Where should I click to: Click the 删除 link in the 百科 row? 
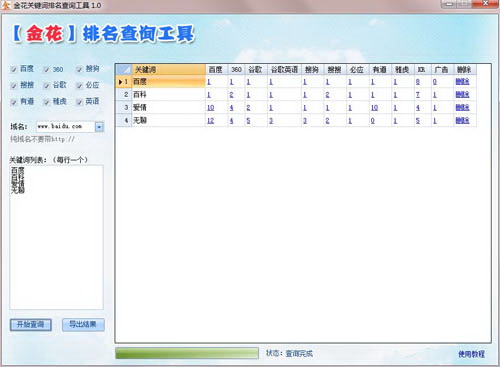(462, 95)
